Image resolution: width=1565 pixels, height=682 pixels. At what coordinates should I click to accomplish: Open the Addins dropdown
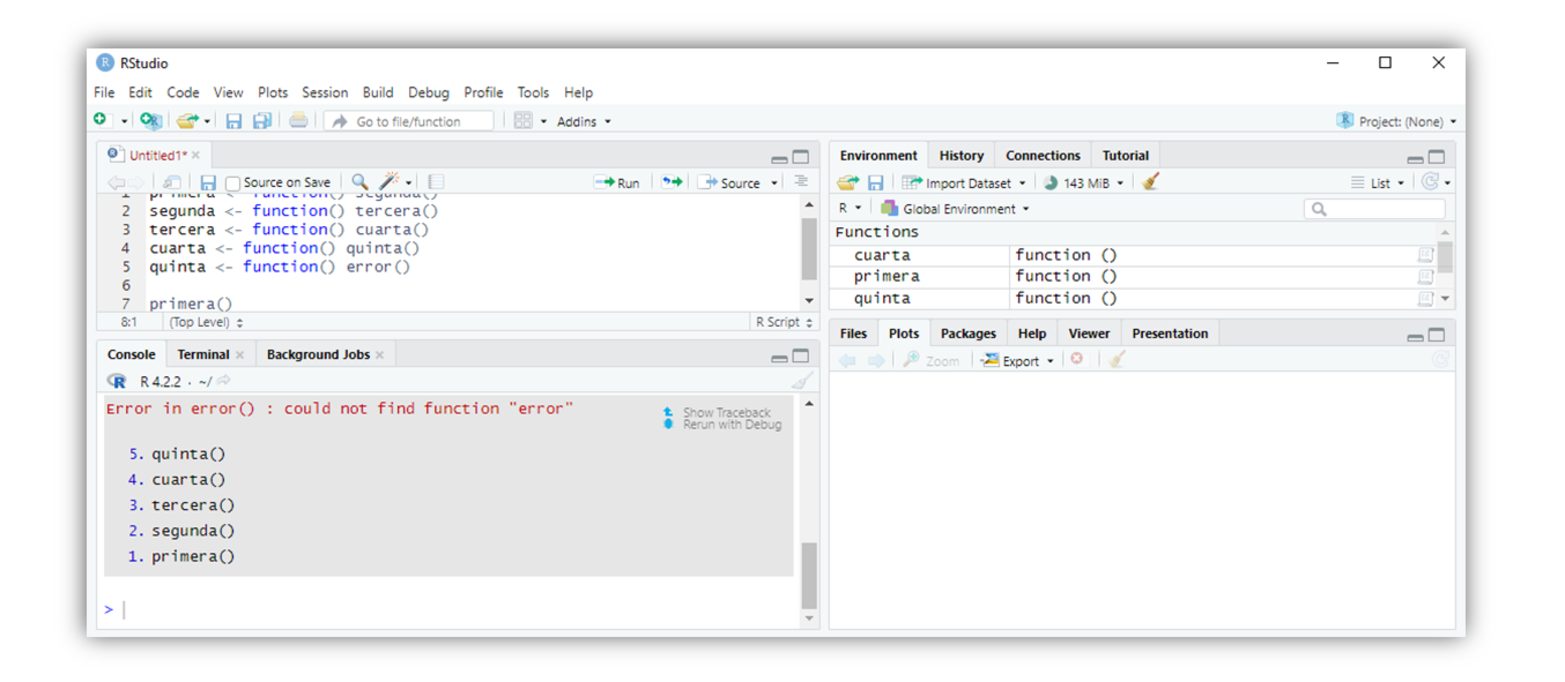[583, 122]
